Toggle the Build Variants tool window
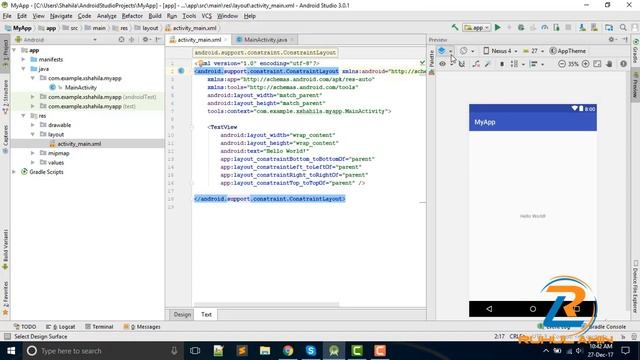 click(x=5, y=249)
